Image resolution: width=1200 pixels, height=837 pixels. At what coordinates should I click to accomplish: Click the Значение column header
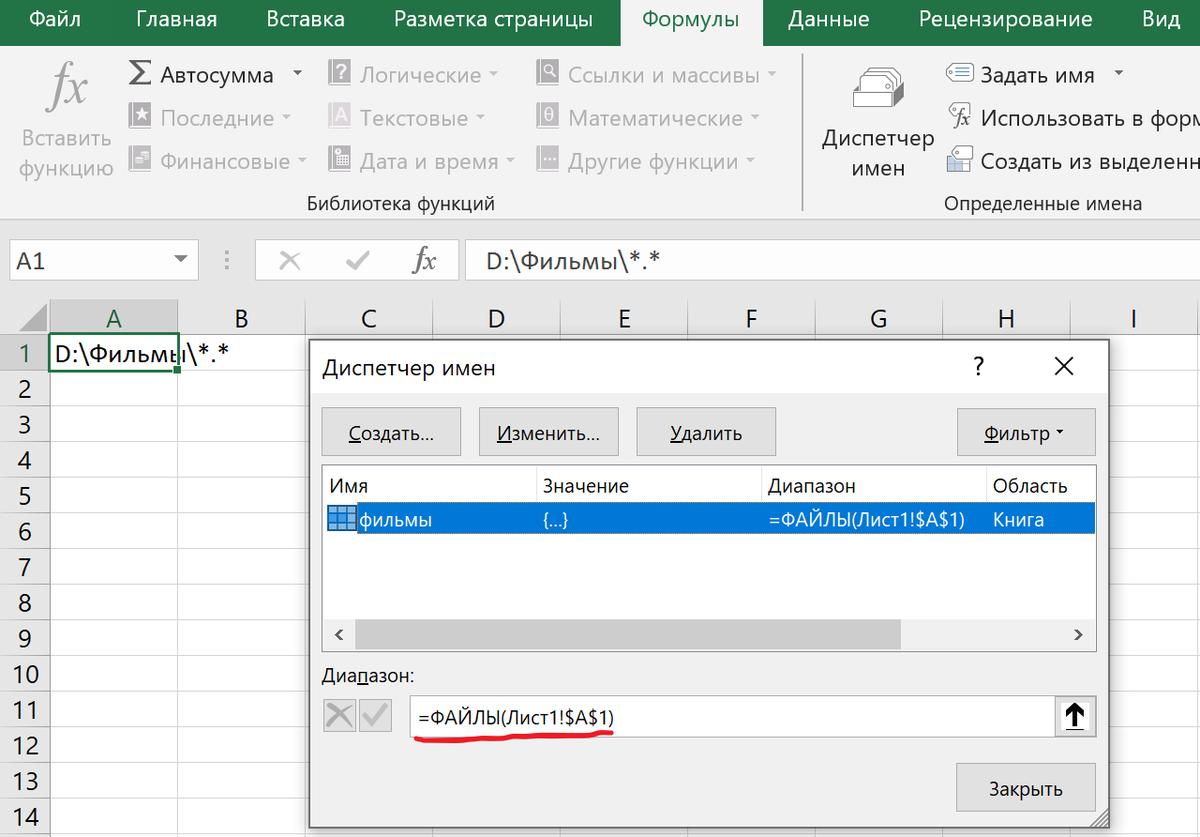tap(648, 486)
